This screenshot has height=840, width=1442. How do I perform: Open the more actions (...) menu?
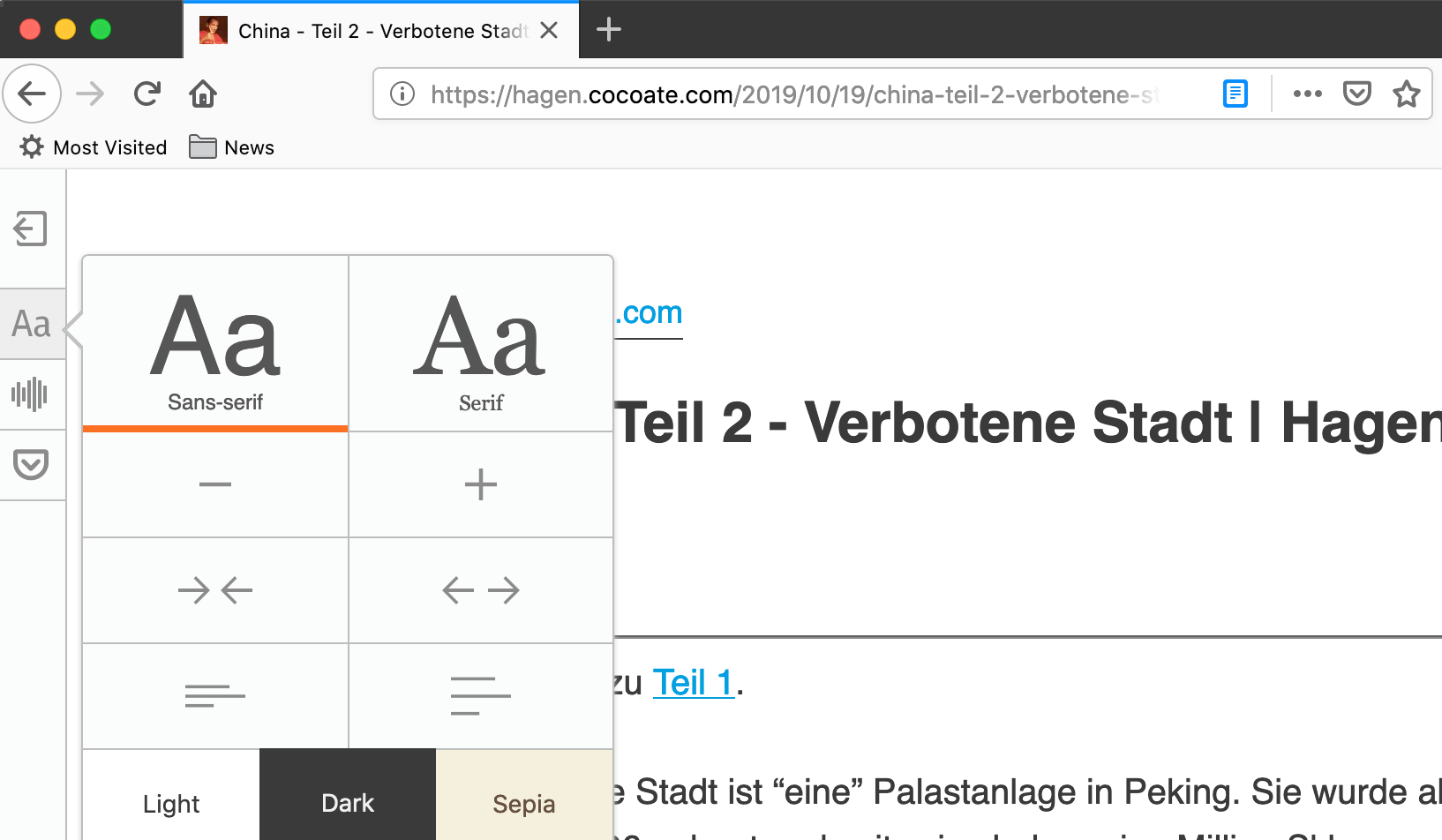click(x=1307, y=94)
